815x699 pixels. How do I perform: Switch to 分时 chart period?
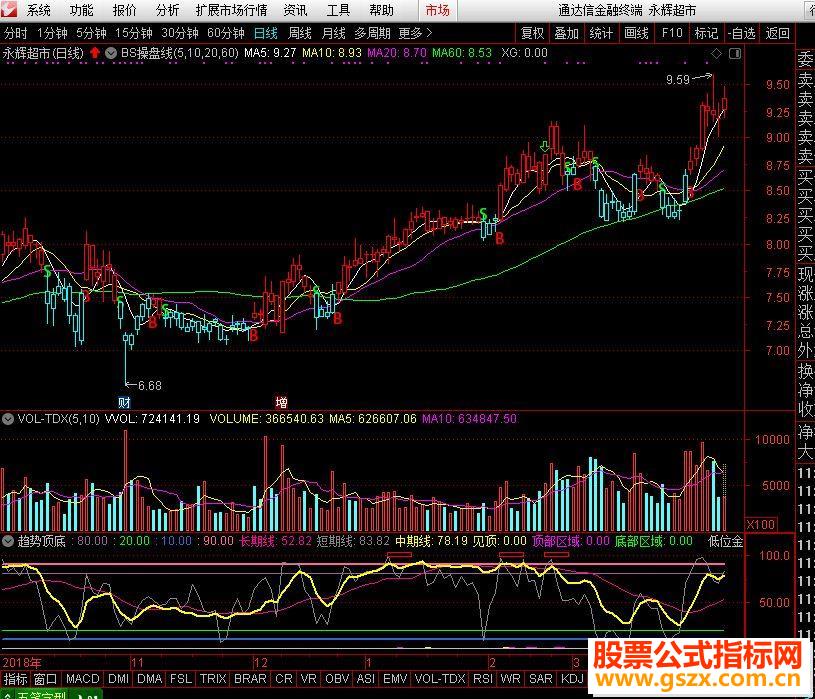pos(16,33)
